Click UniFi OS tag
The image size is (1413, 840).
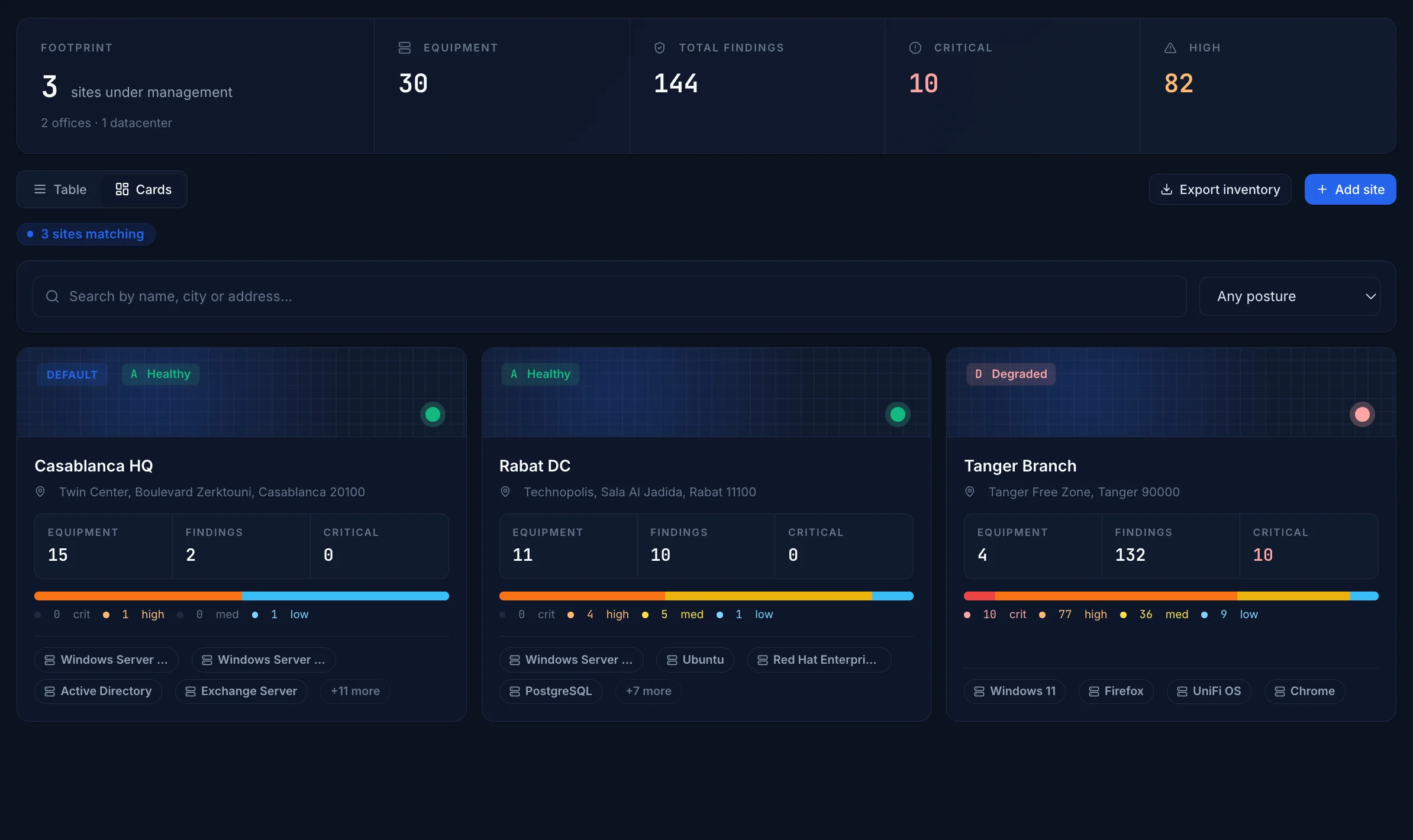click(1209, 691)
